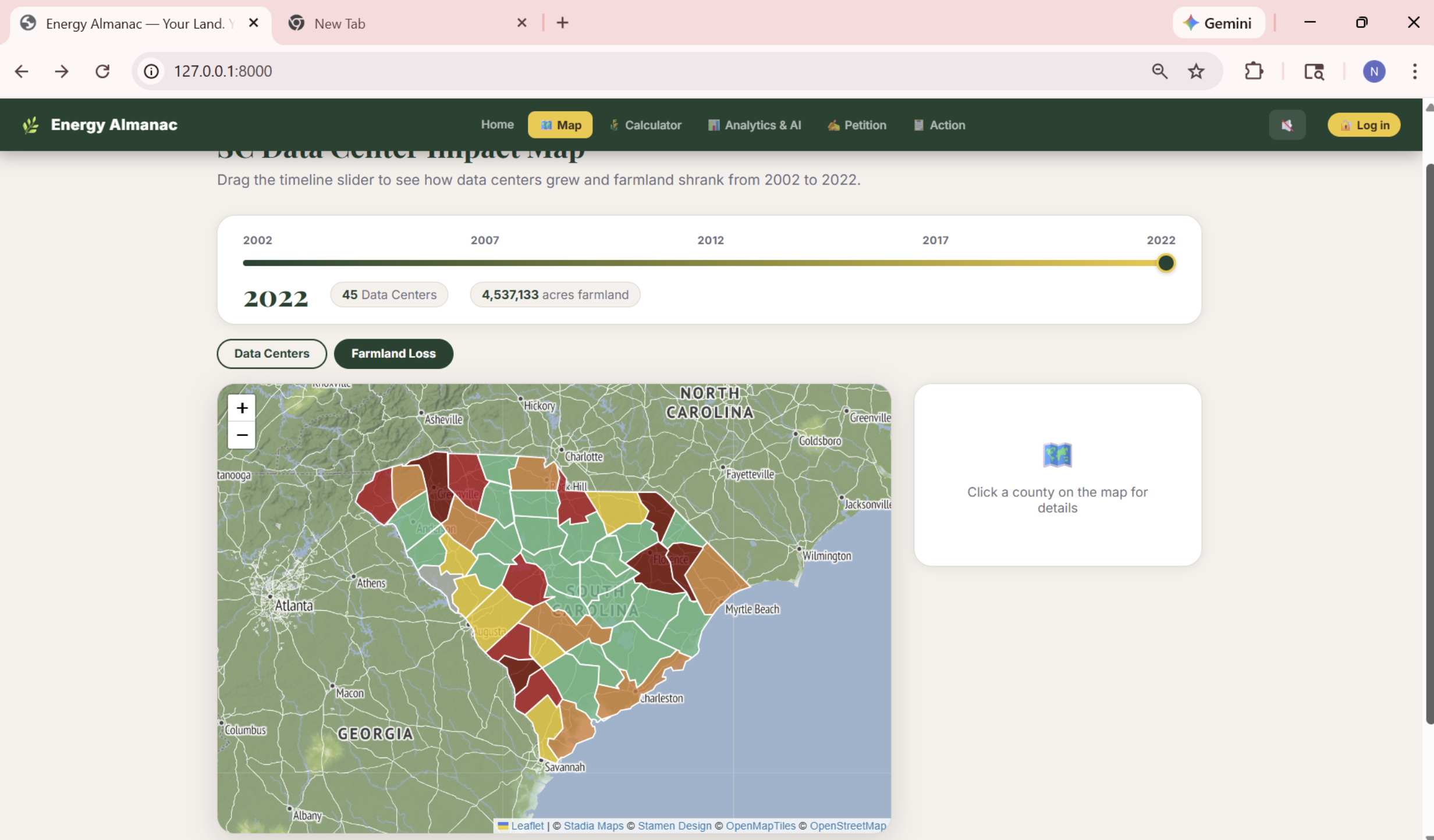Screen dimensions: 1434x840
Task: Click the yellow Log in button
Action: point(1364,125)
